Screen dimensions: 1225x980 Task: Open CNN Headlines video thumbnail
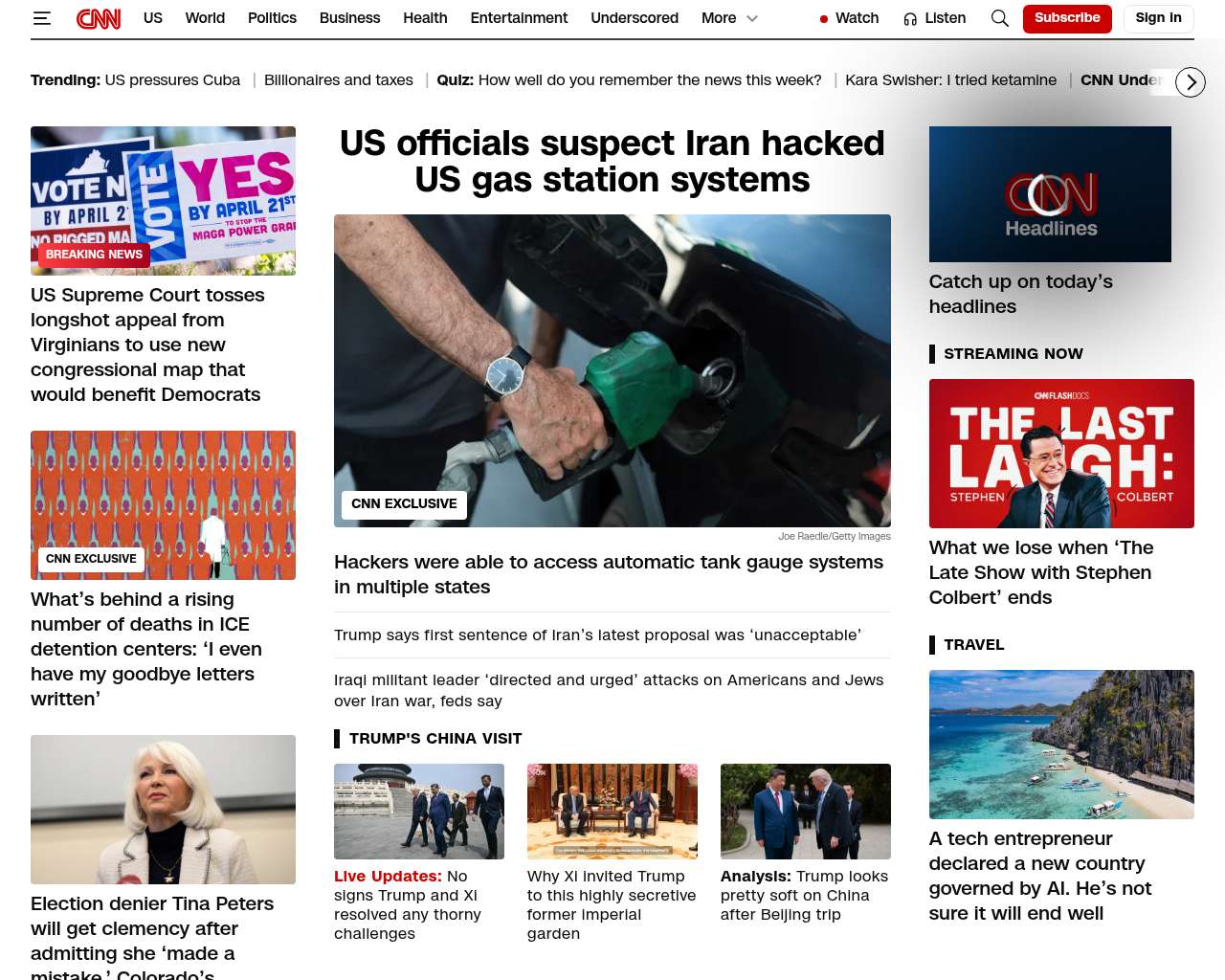1050,194
